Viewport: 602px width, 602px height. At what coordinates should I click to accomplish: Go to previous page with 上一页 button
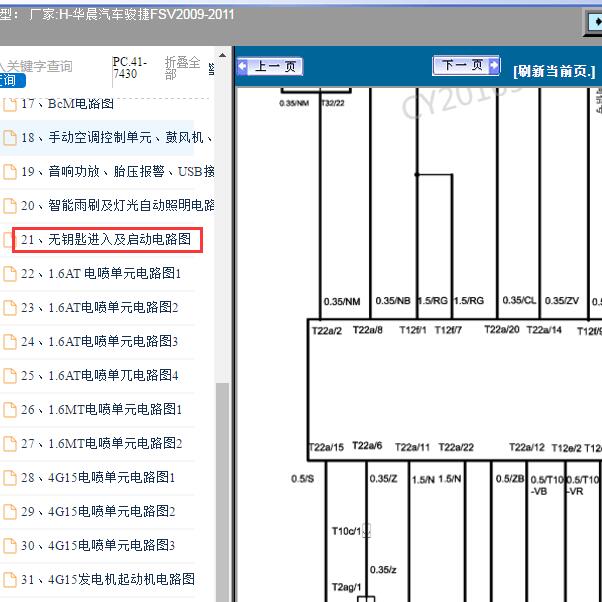[x=270, y=66]
